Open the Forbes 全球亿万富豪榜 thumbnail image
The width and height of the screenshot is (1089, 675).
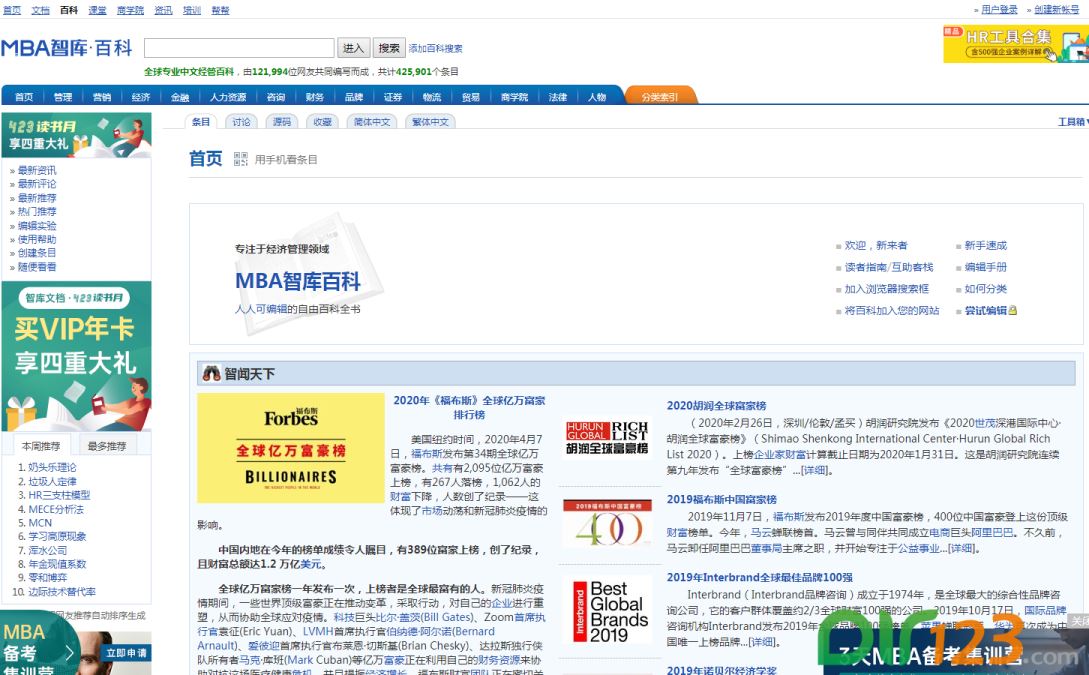click(291, 448)
